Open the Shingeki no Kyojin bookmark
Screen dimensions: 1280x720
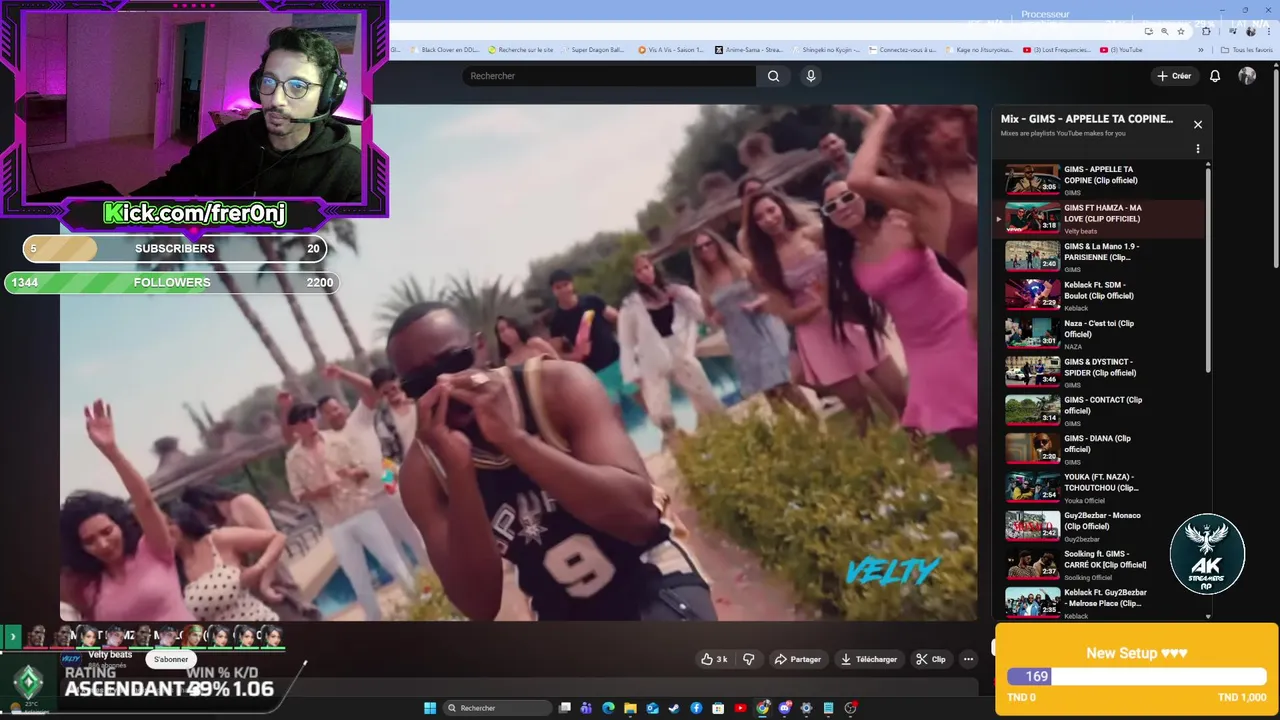coord(825,50)
